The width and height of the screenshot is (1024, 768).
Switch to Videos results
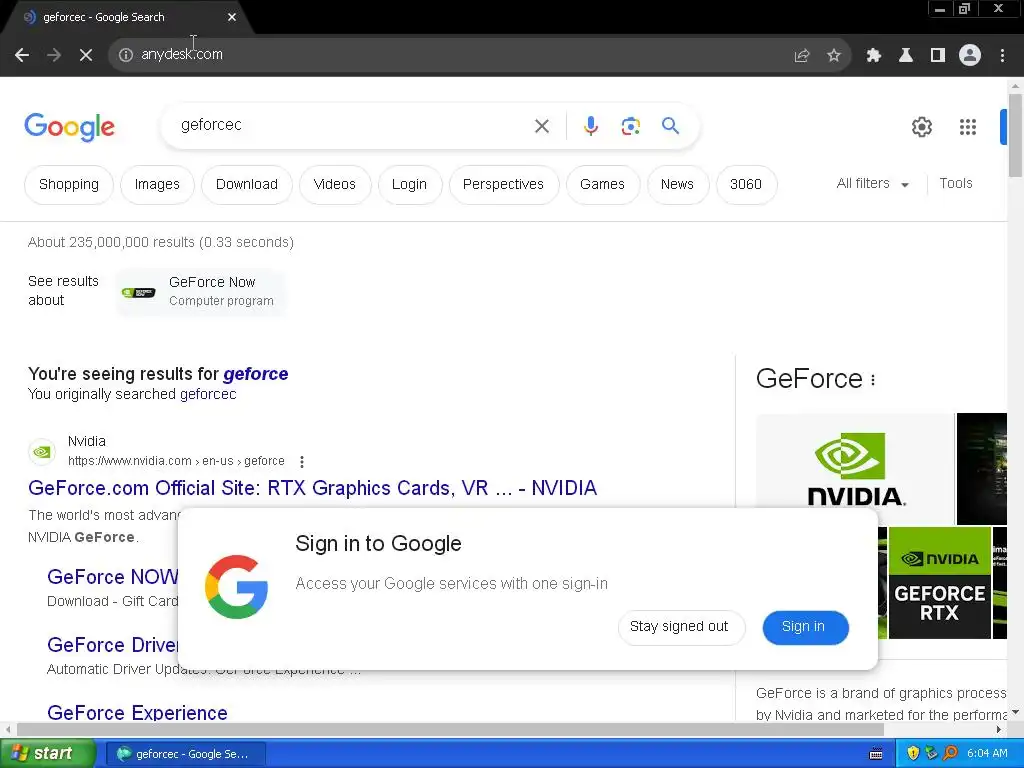pyautogui.click(x=334, y=185)
